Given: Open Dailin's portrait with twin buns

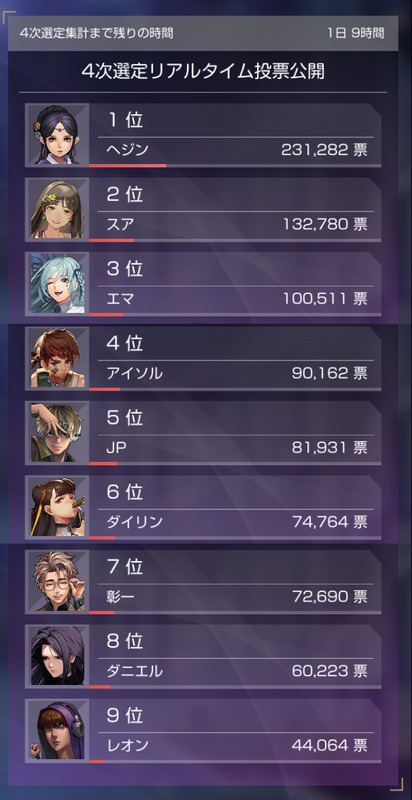Looking at the screenshot, I should (x=57, y=507).
